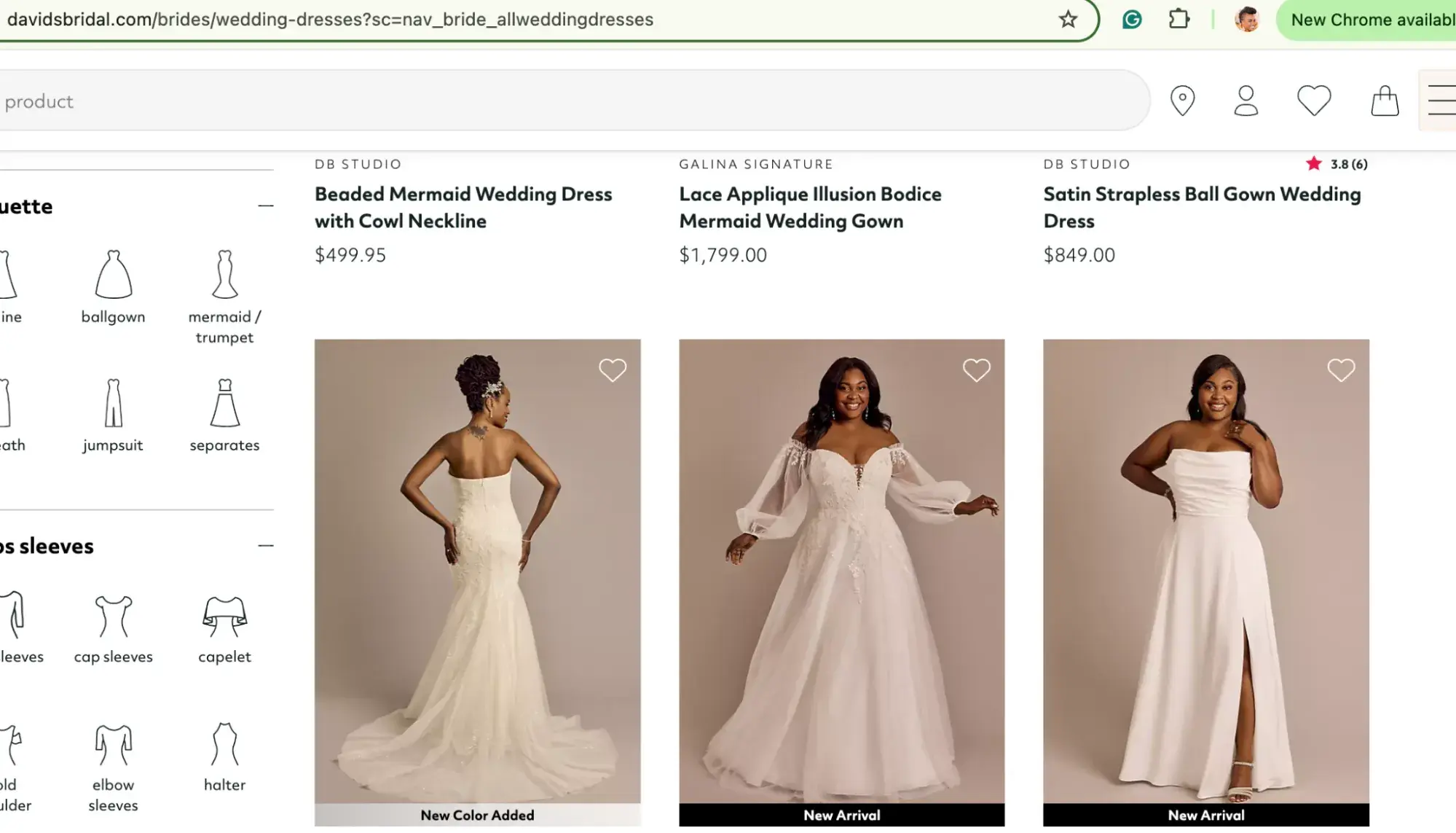Click the product search field
This screenshot has height=833, width=1456.
[568, 101]
